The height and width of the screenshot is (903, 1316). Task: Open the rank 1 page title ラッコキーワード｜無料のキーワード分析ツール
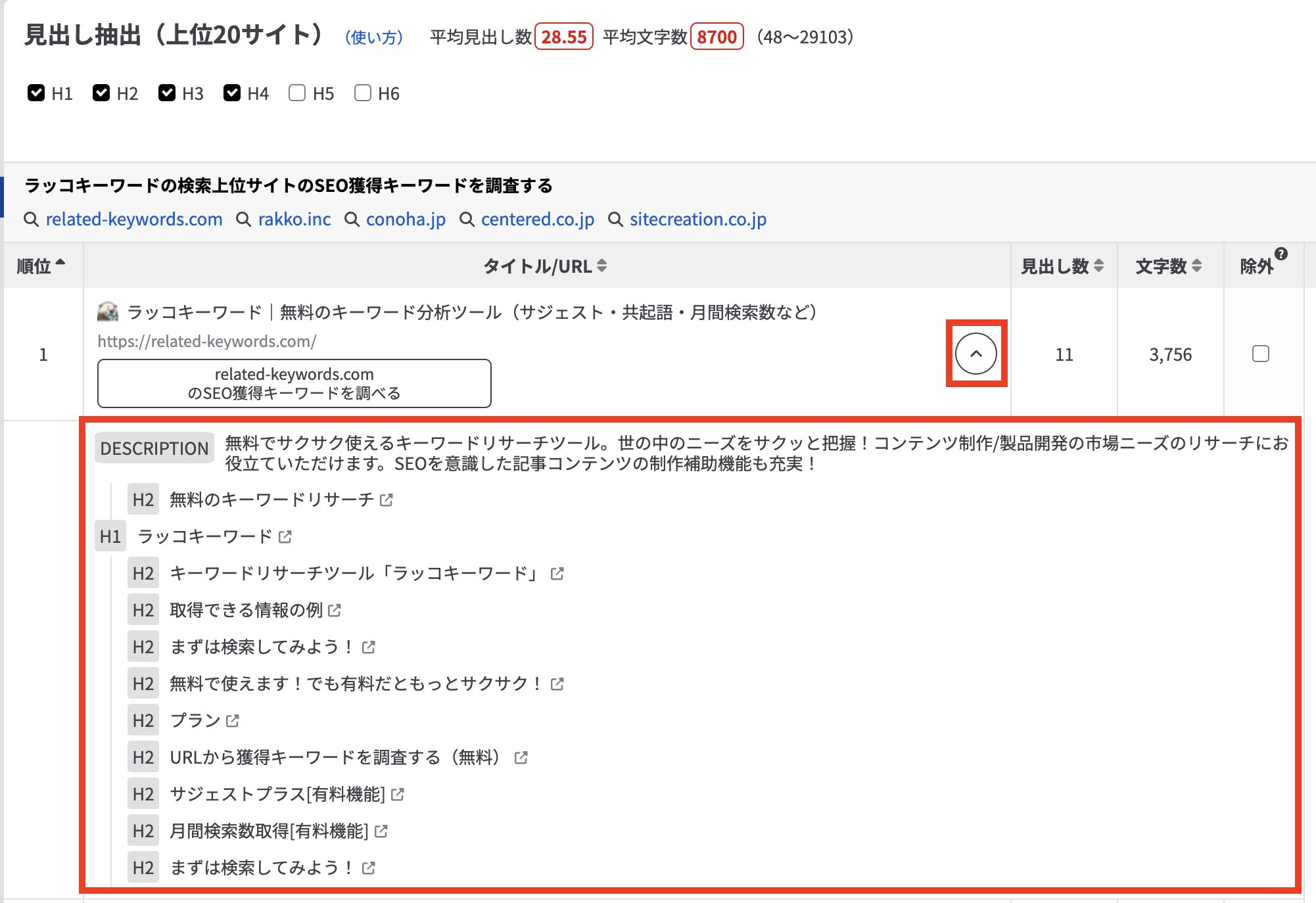coord(472,312)
